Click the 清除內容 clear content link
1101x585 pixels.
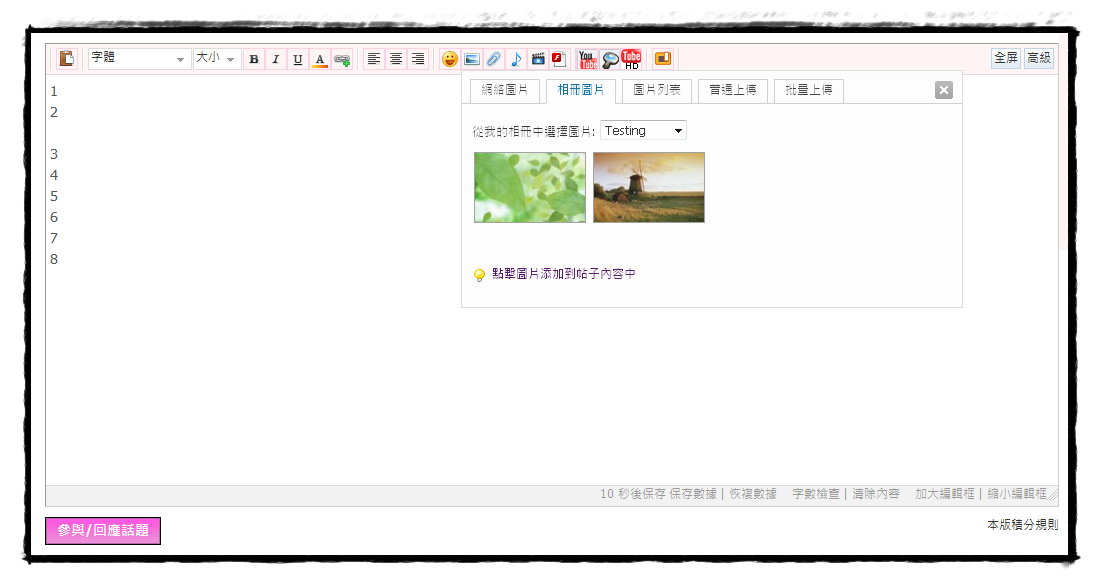[x=876, y=494]
